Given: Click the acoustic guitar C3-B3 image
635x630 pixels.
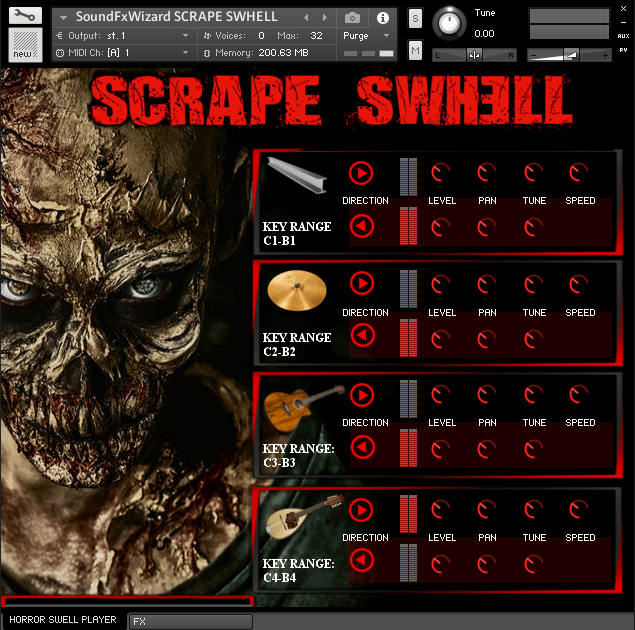Looking at the screenshot, I should [304, 408].
